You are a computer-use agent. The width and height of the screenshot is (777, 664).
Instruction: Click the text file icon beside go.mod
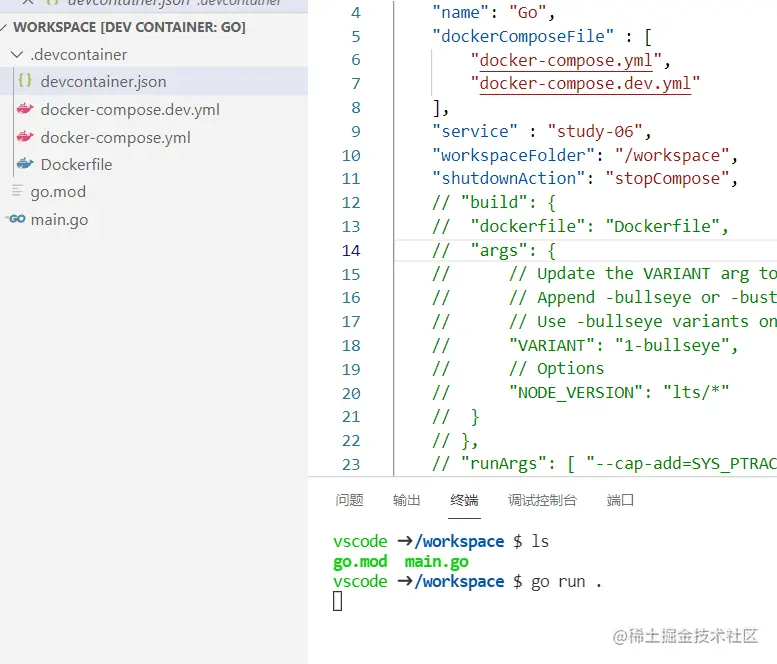click(x=17, y=190)
